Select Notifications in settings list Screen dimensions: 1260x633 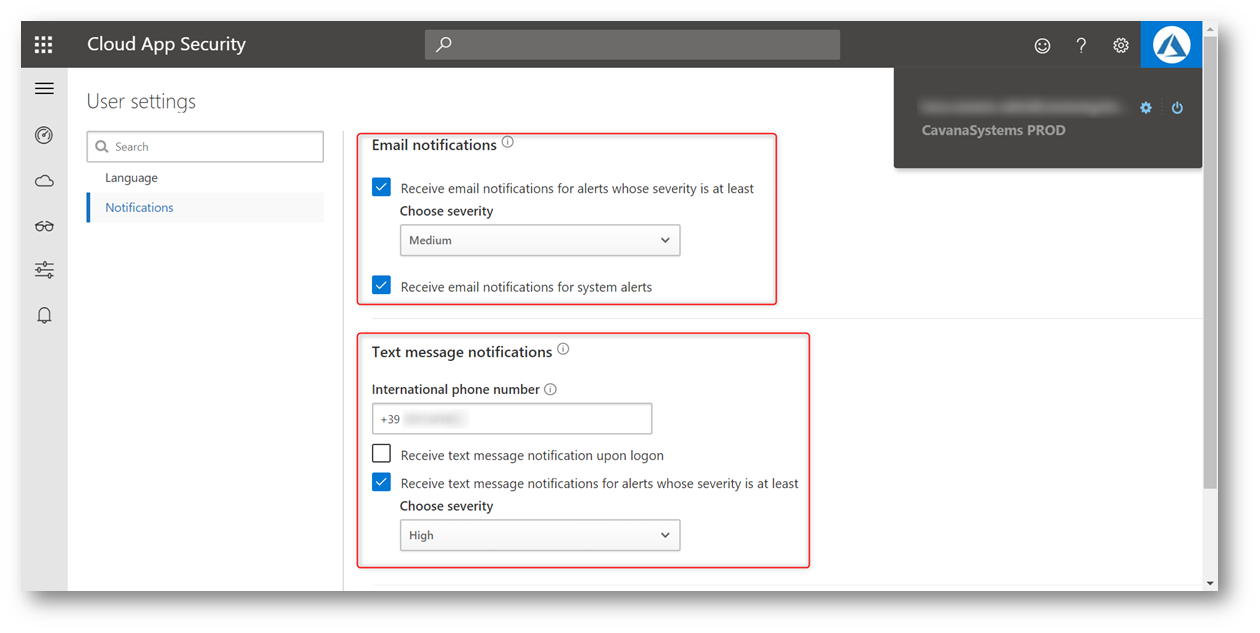[x=205, y=207]
